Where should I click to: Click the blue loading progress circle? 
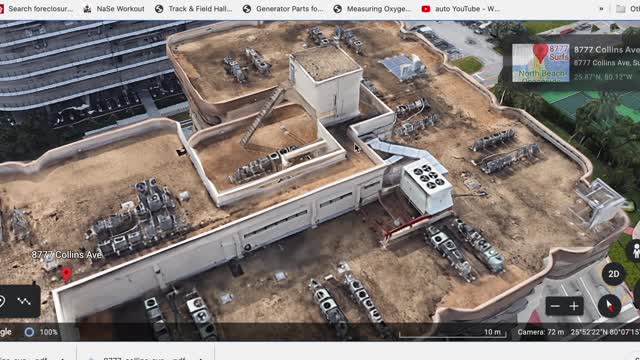pyautogui.click(x=29, y=332)
